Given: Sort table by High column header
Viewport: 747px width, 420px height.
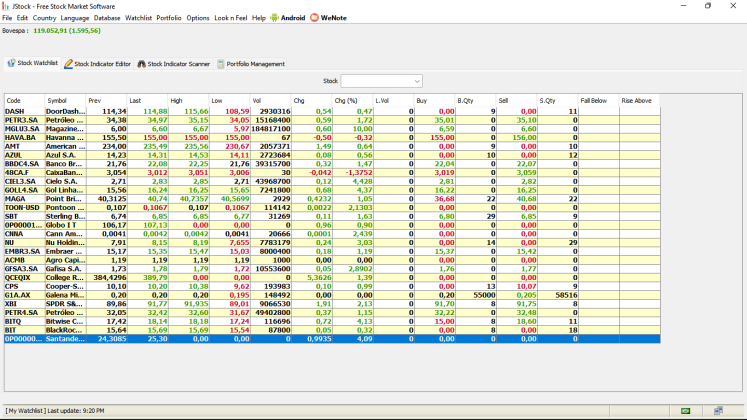Looking at the screenshot, I should (189, 100).
